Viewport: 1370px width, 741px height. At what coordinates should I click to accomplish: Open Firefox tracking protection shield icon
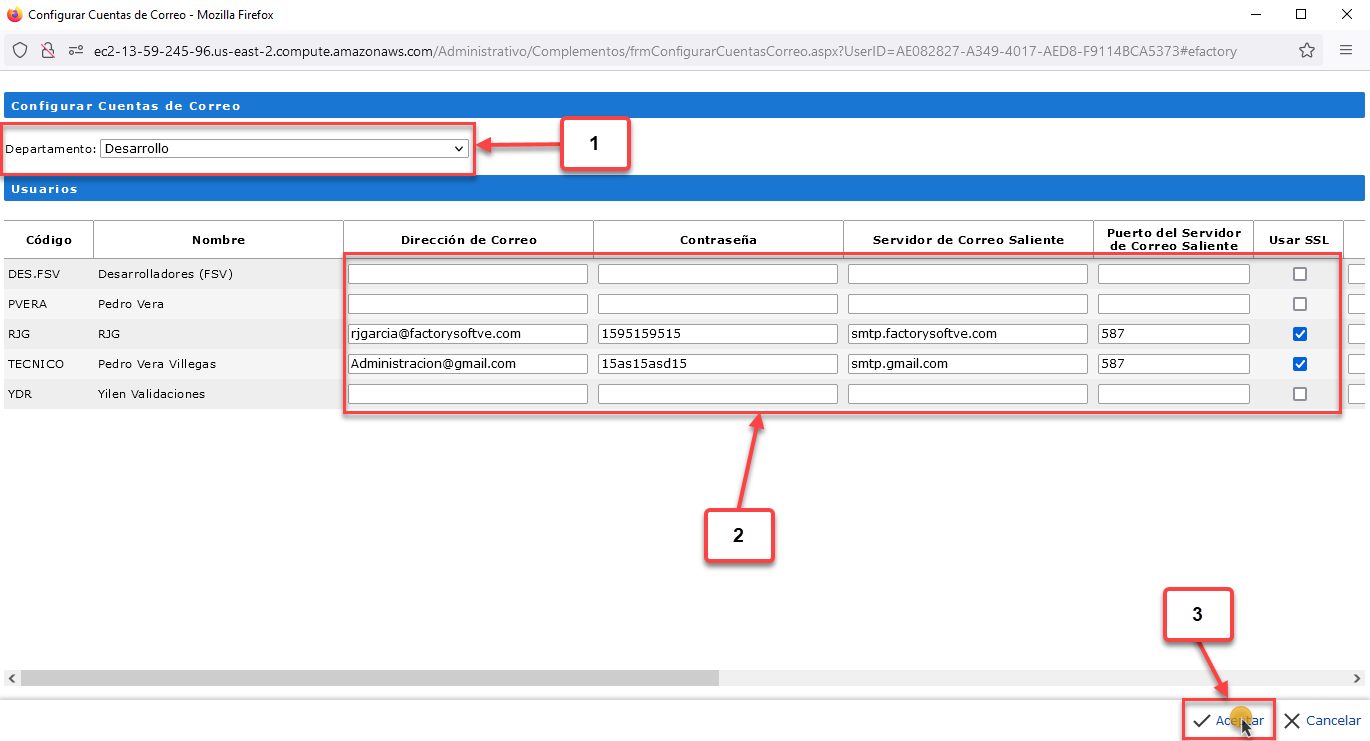(x=20, y=50)
